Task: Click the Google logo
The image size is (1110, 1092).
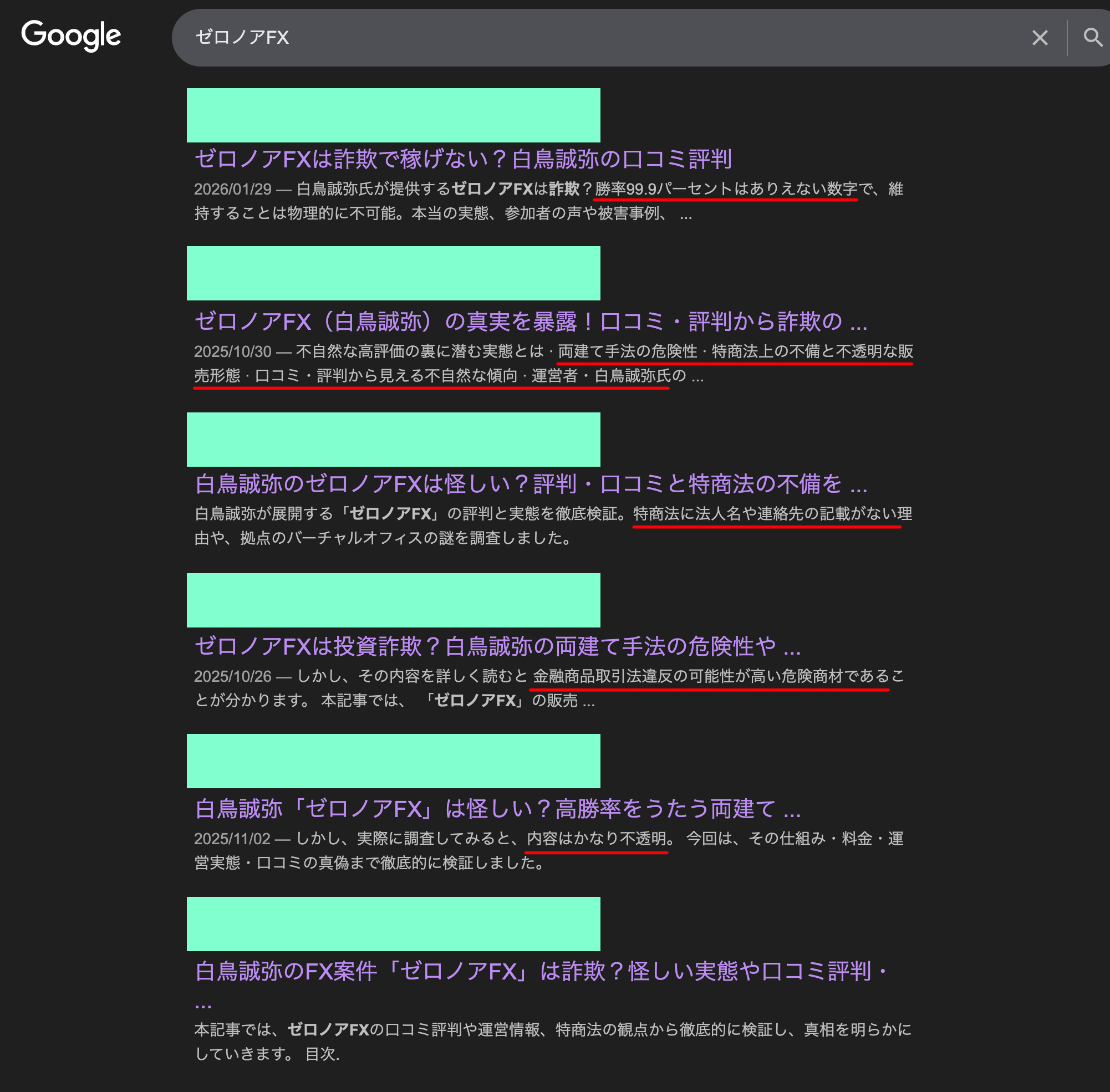Action: click(x=71, y=35)
